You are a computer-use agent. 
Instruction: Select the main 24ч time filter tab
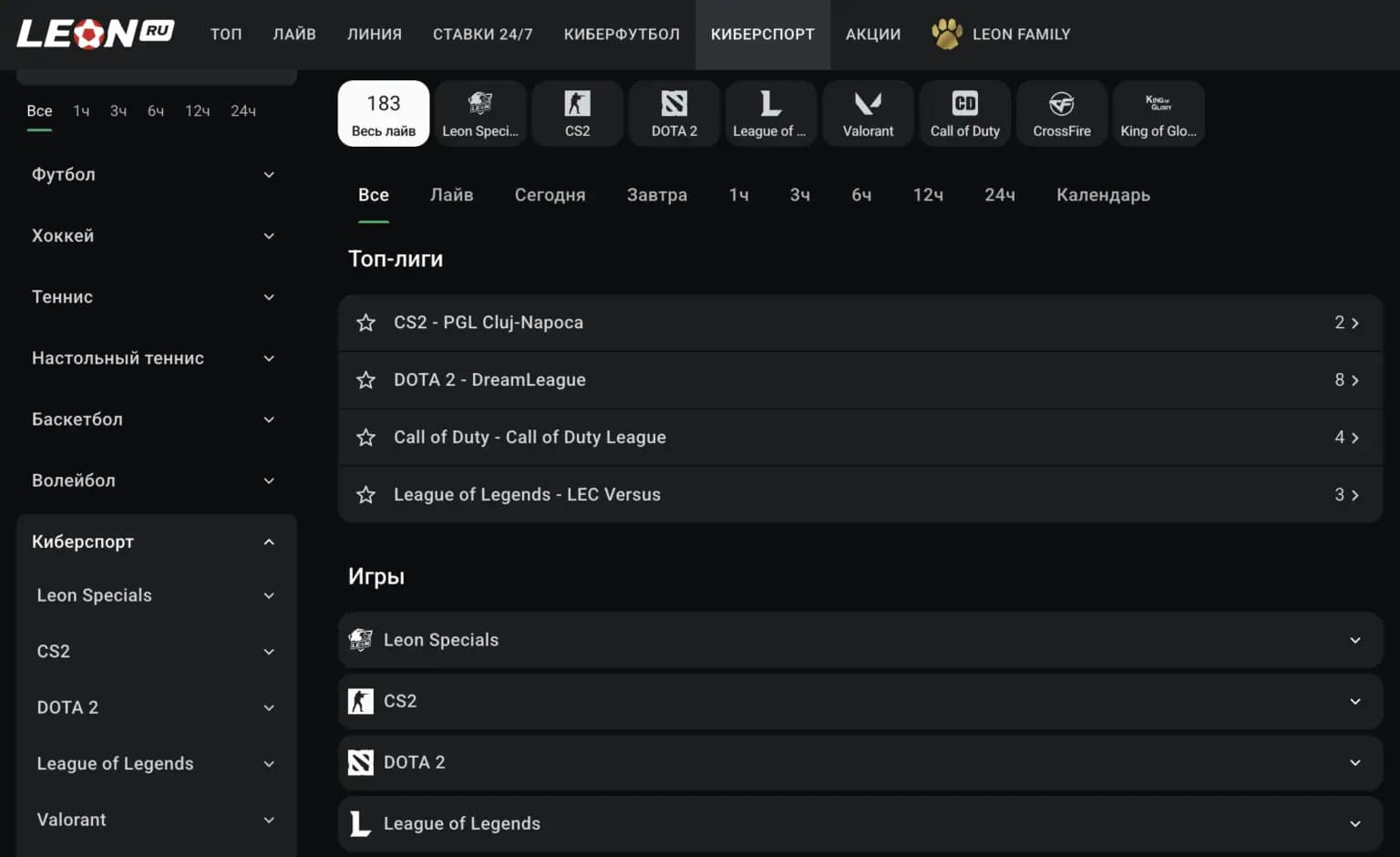1000,195
